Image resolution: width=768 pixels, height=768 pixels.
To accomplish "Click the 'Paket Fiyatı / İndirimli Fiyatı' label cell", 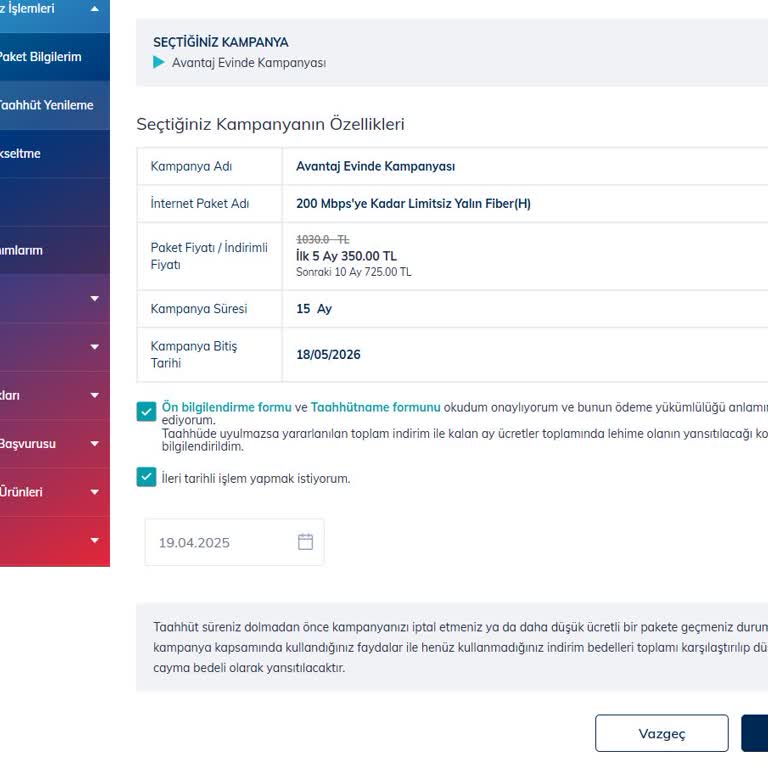I will point(210,256).
